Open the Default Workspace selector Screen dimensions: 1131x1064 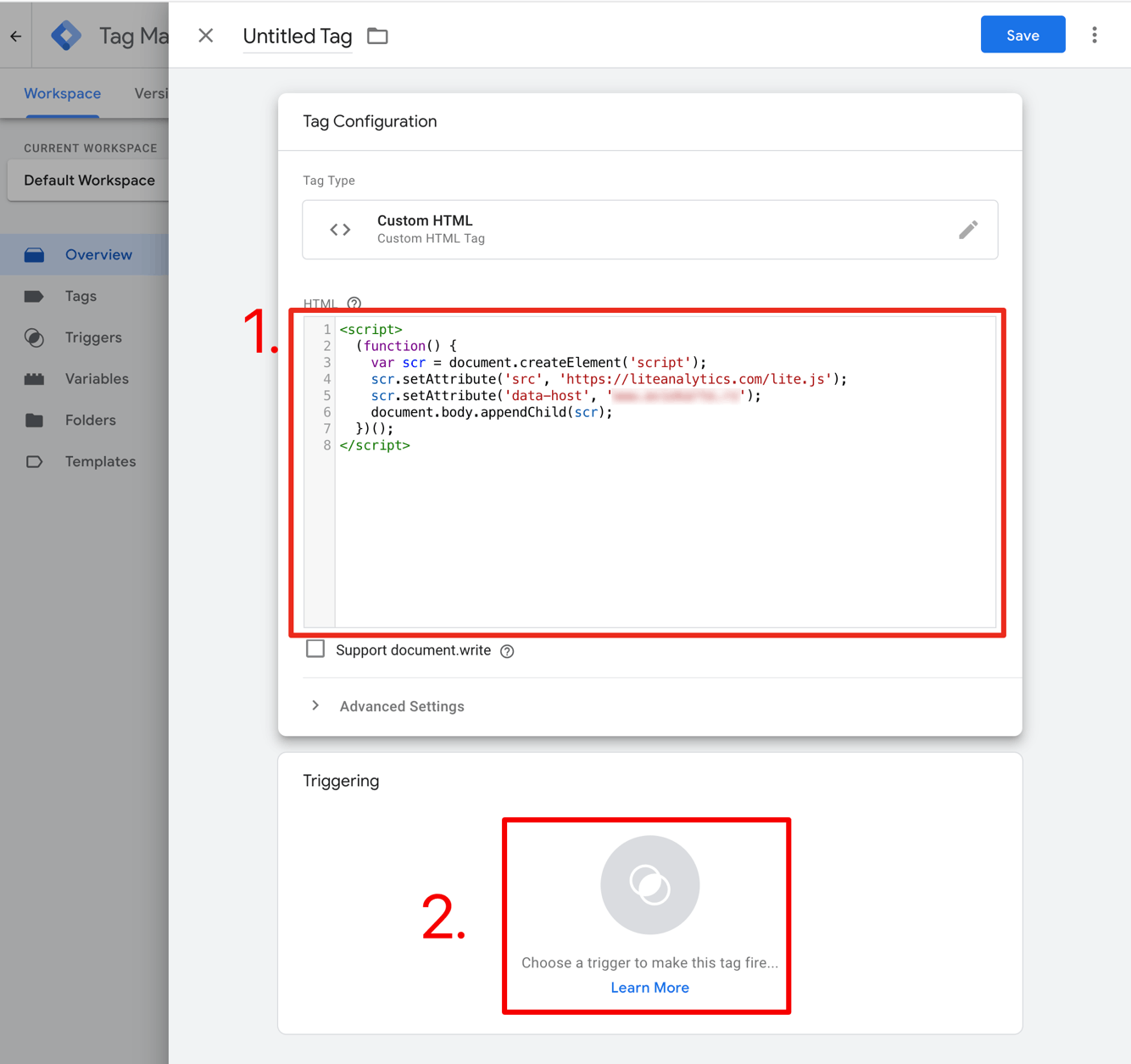click(88, 181)
